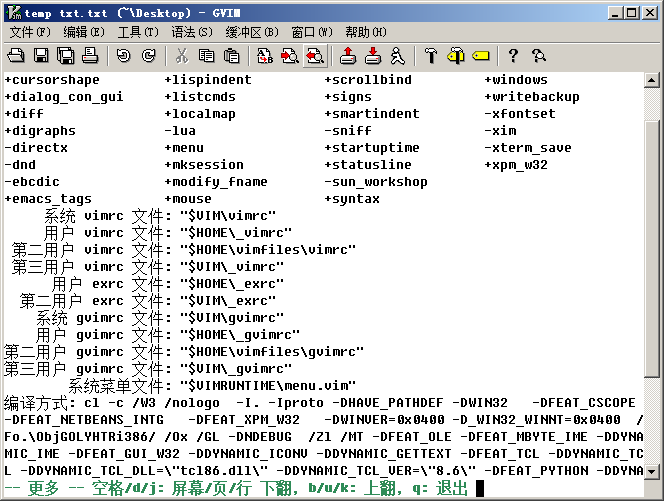Click the Paste clipboard icon
This screenshot has height=501, width=664.
[x=231, y=56]
